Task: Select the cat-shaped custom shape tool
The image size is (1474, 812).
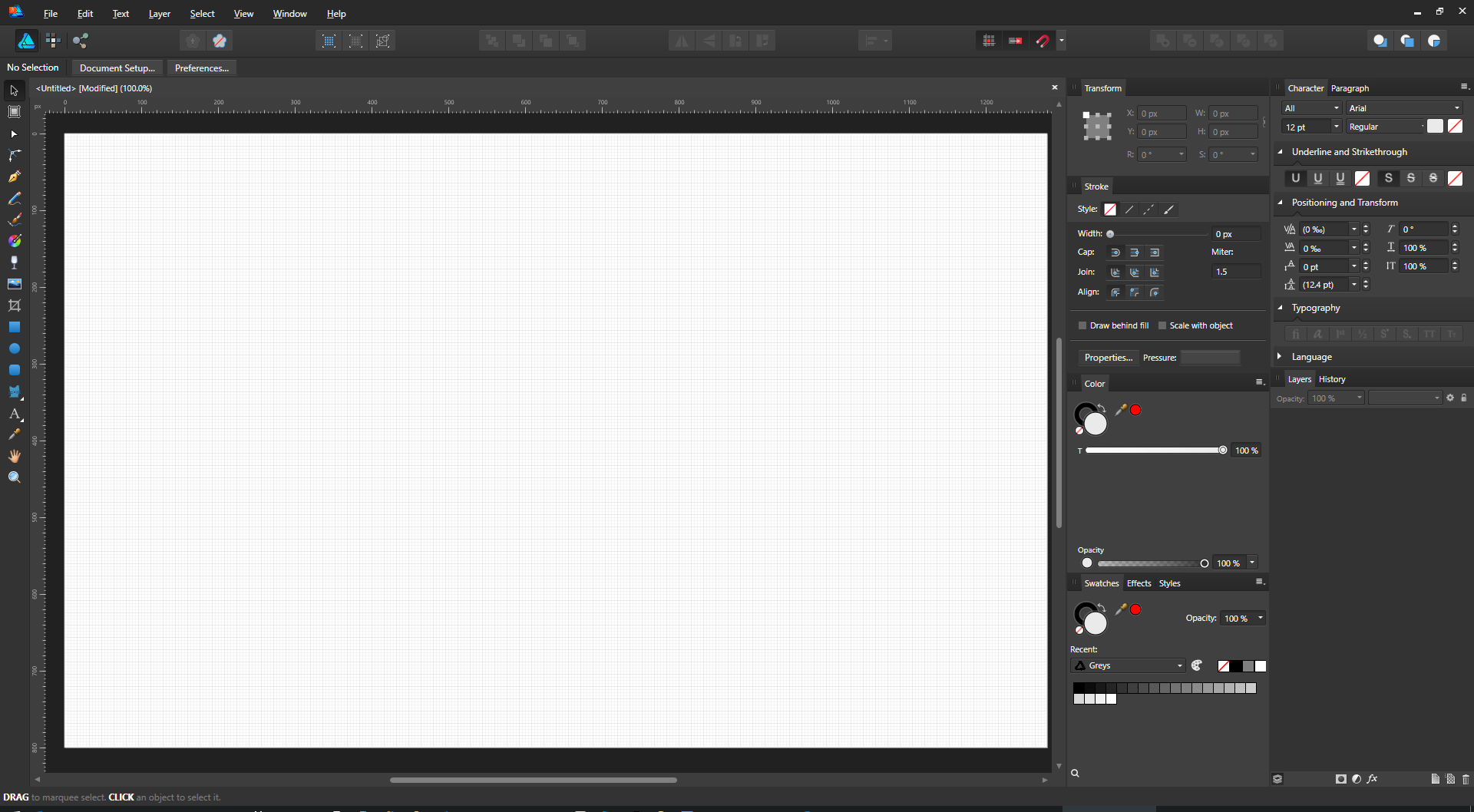Action: [14, 391]
